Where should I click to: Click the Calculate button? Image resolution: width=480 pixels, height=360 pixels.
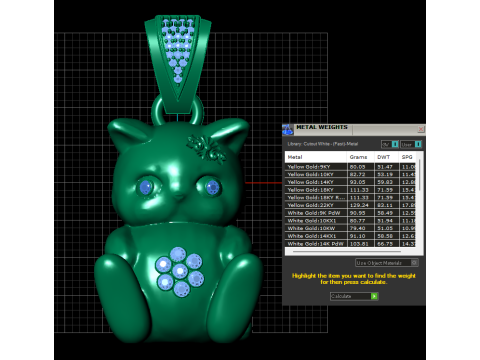[354, 296]
